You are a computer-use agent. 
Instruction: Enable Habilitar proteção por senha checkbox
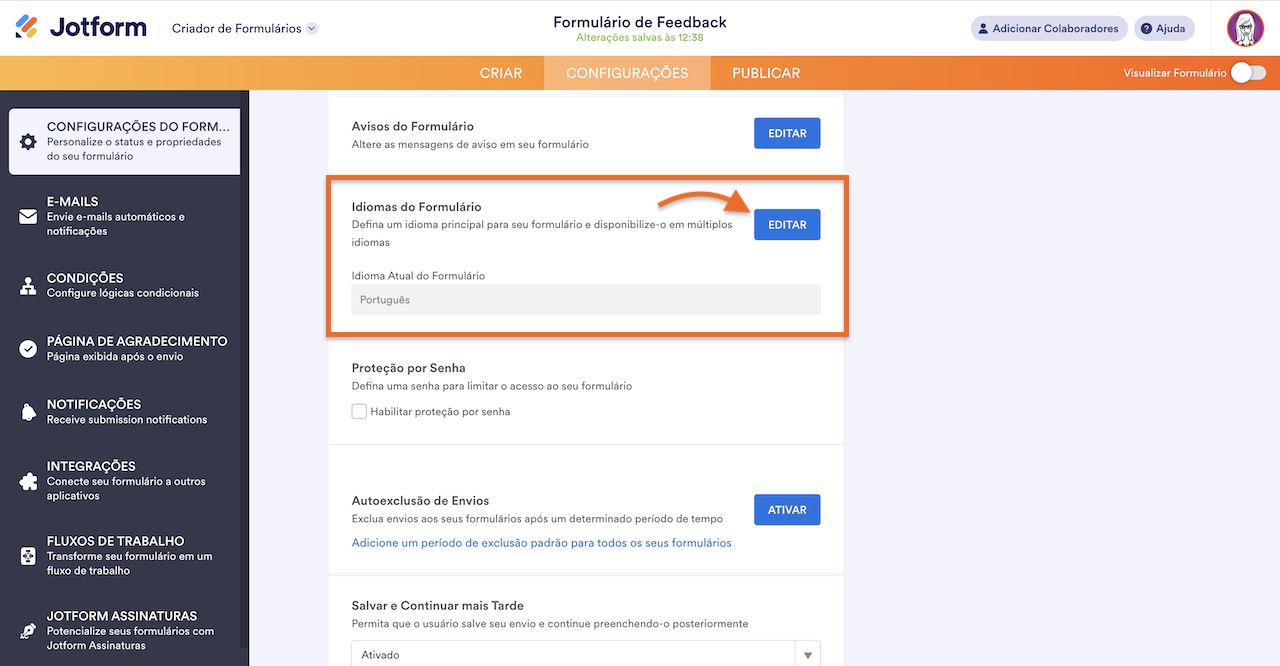[359, 411]
